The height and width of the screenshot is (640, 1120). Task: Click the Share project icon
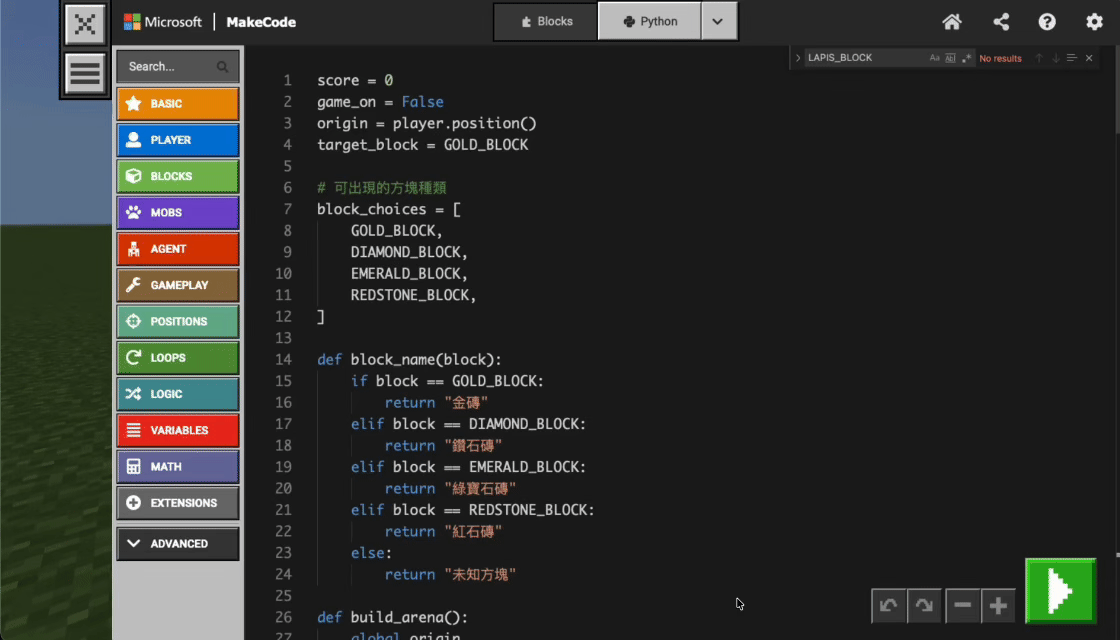(1000, 22)
